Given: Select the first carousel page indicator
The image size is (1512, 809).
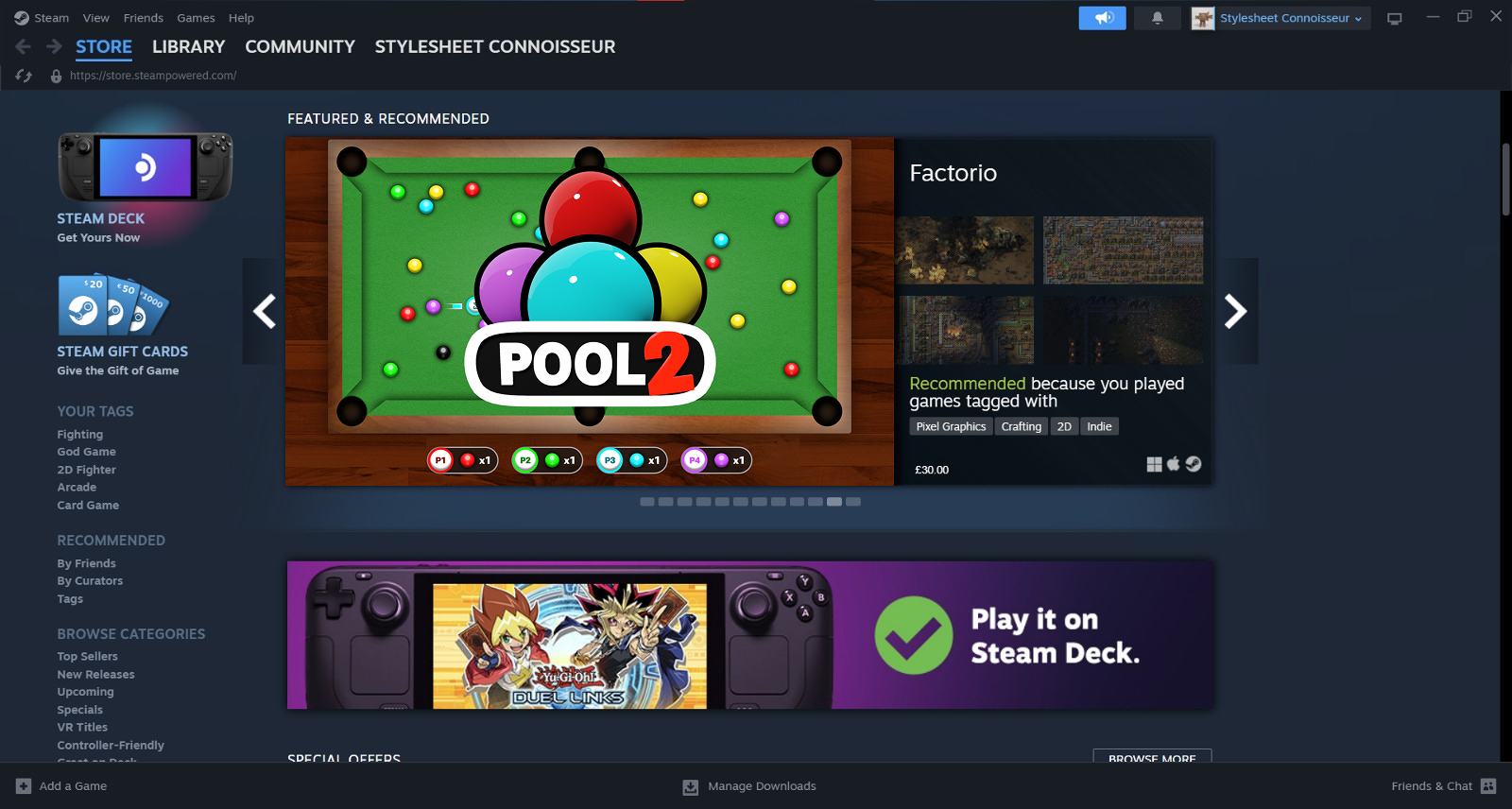Looking at the screenshot, I should (647, 502).
